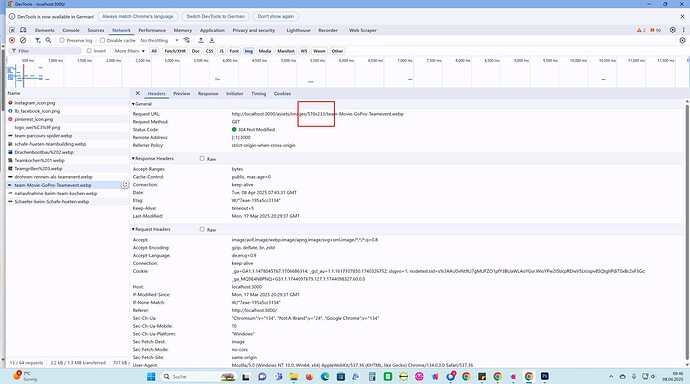Show hidden system tray icons
This screenshot has width=690, height=384.
click(611, 377)
